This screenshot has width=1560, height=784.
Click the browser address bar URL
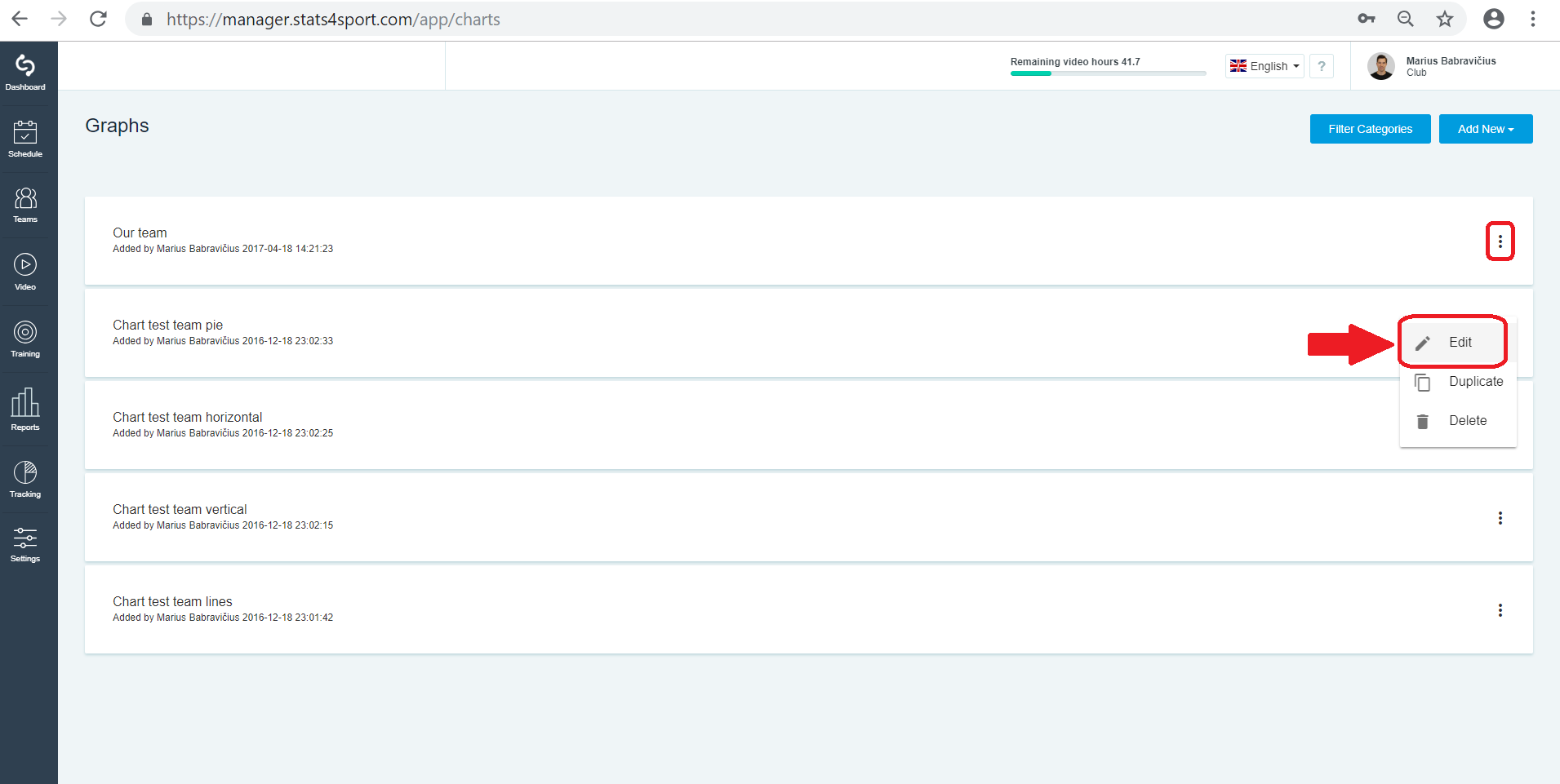tap(333, 20)
